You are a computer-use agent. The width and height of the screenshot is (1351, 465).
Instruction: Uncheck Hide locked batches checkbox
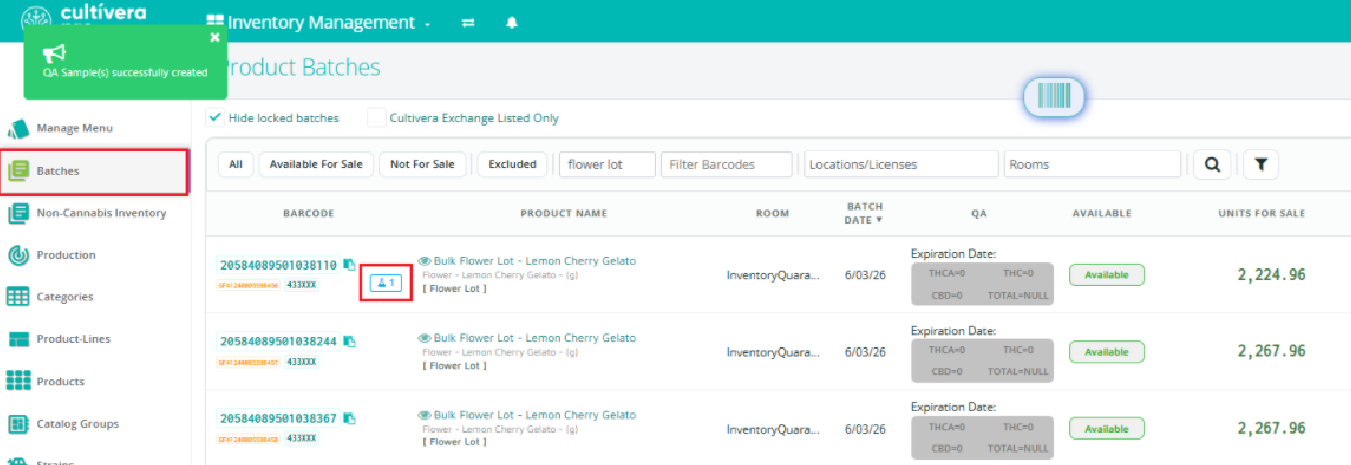coord(214,118)
